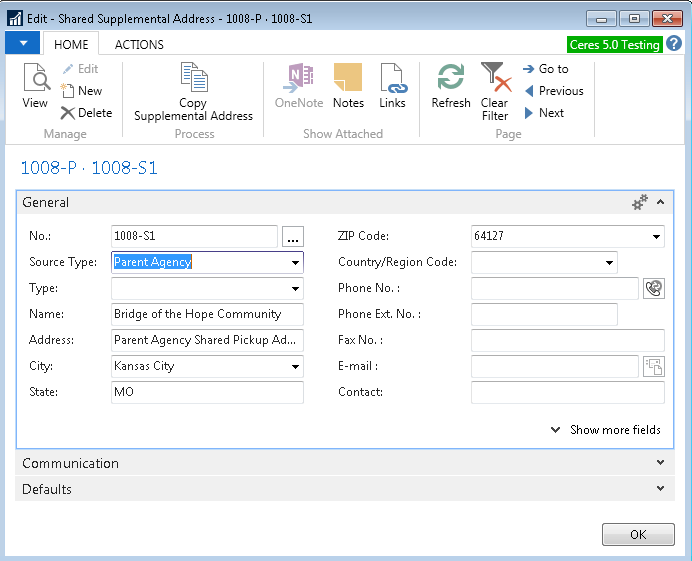Open the Notes attachment icon
Image resolution: width=692 pixels, height=561 pixels.
tap(348, 86)
